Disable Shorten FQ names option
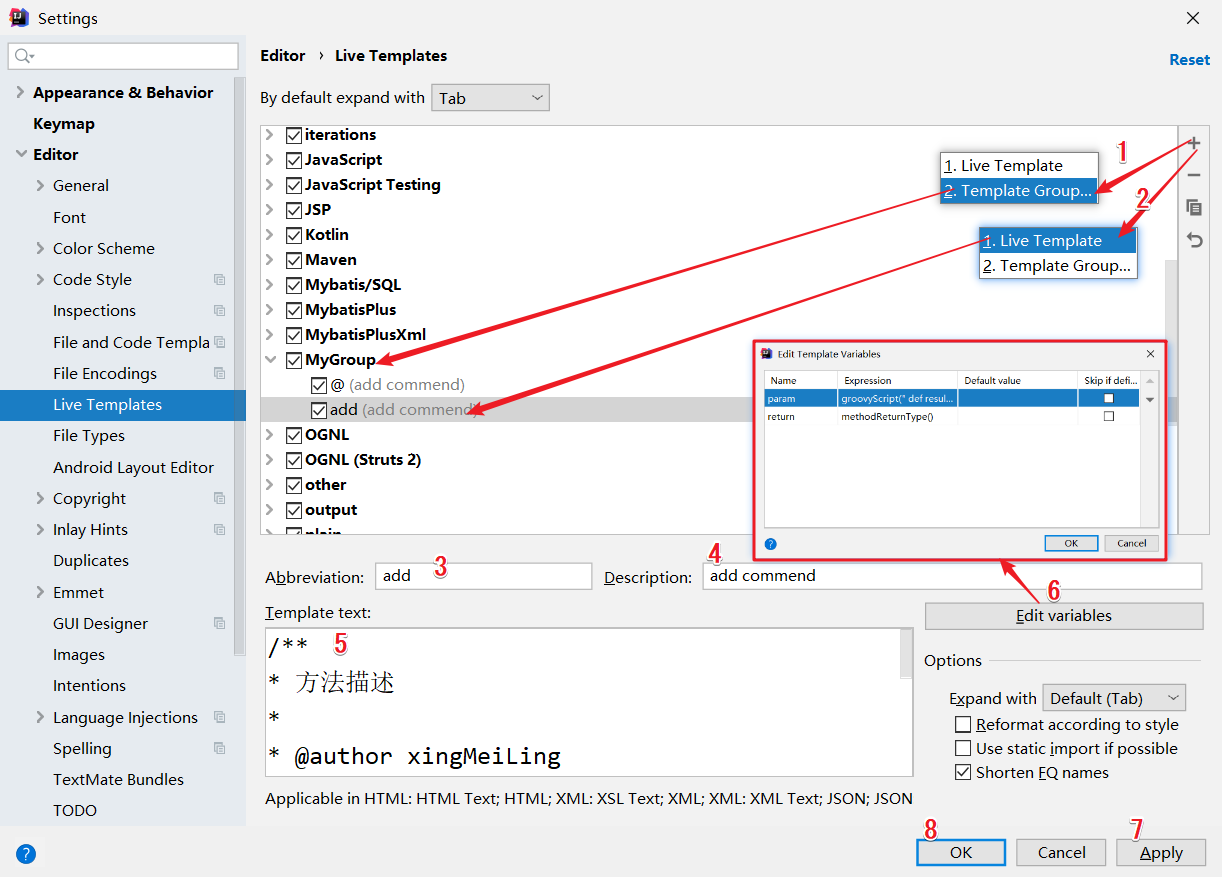This screenshot has width=1222, height=877. [x=963, y=772]
